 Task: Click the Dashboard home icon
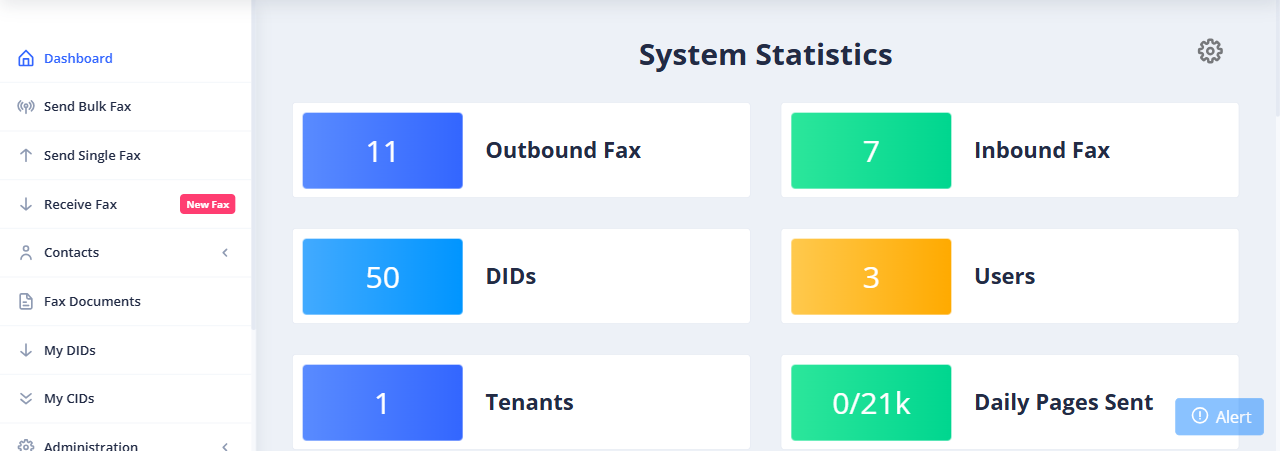pyautogui.click(x=26, y=58)
